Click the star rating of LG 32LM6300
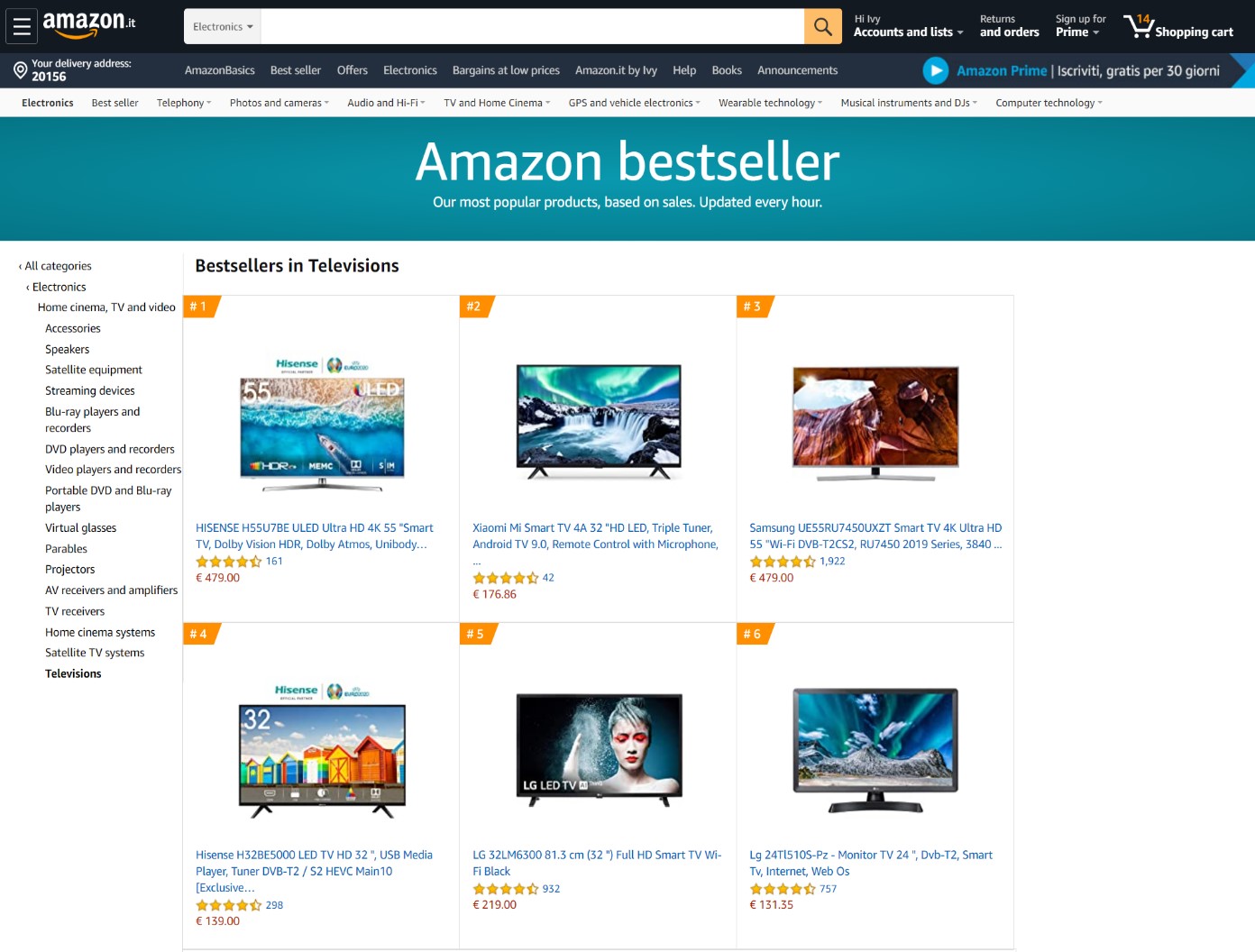Viewport: 1255px width, 952px height. 506,889
